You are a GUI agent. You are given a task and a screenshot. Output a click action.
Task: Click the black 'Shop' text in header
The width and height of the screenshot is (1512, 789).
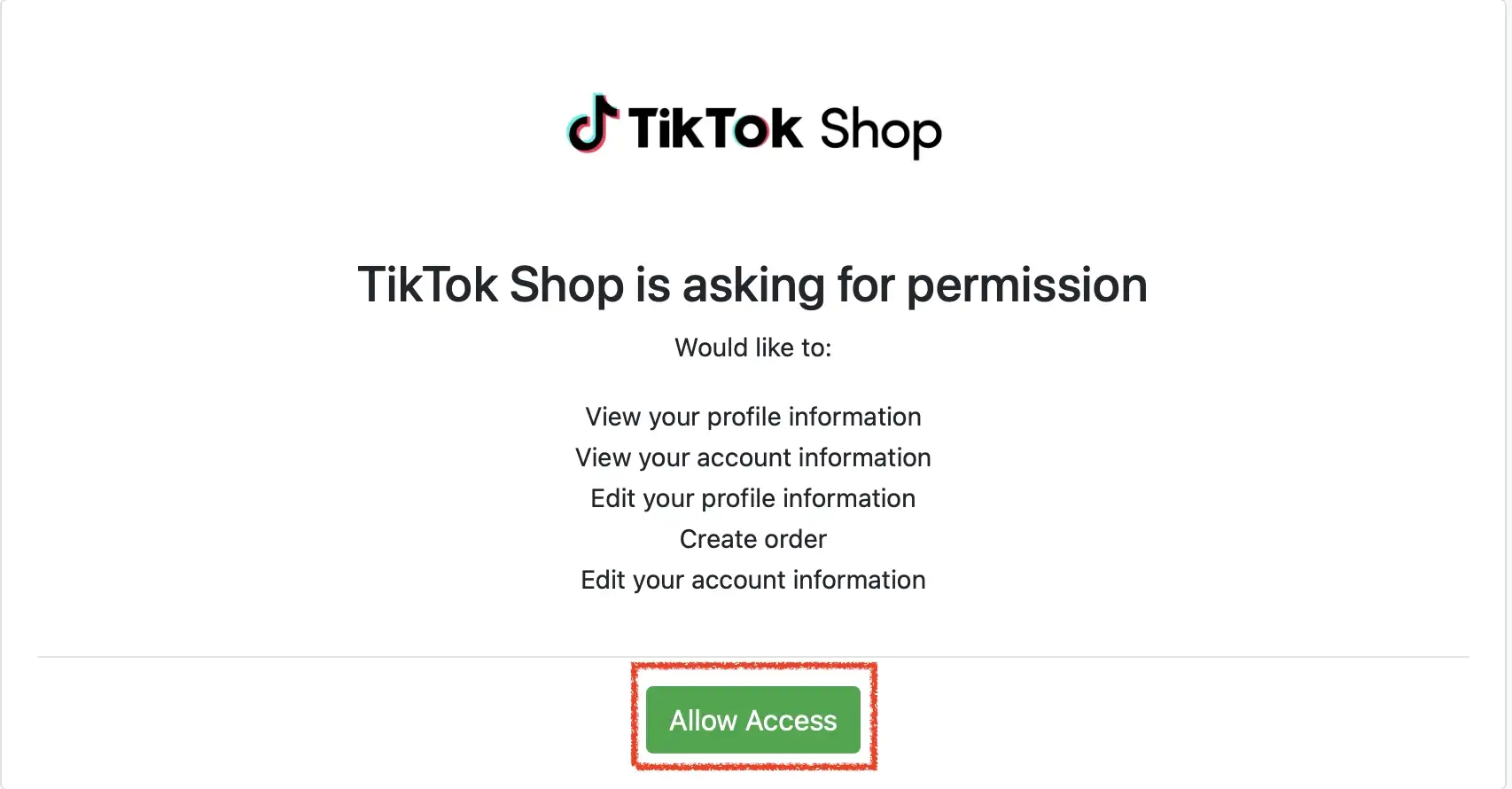point(880,132)
